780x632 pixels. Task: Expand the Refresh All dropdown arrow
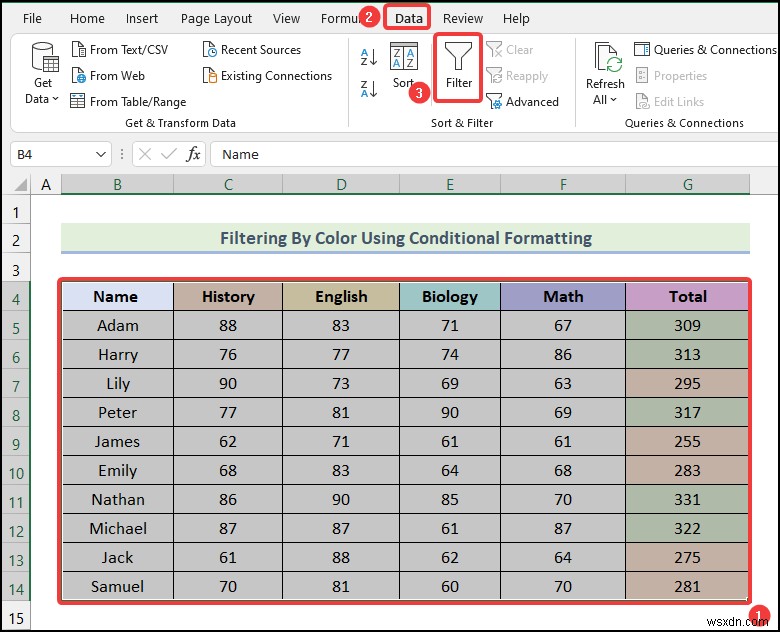[x=613, y=100]
